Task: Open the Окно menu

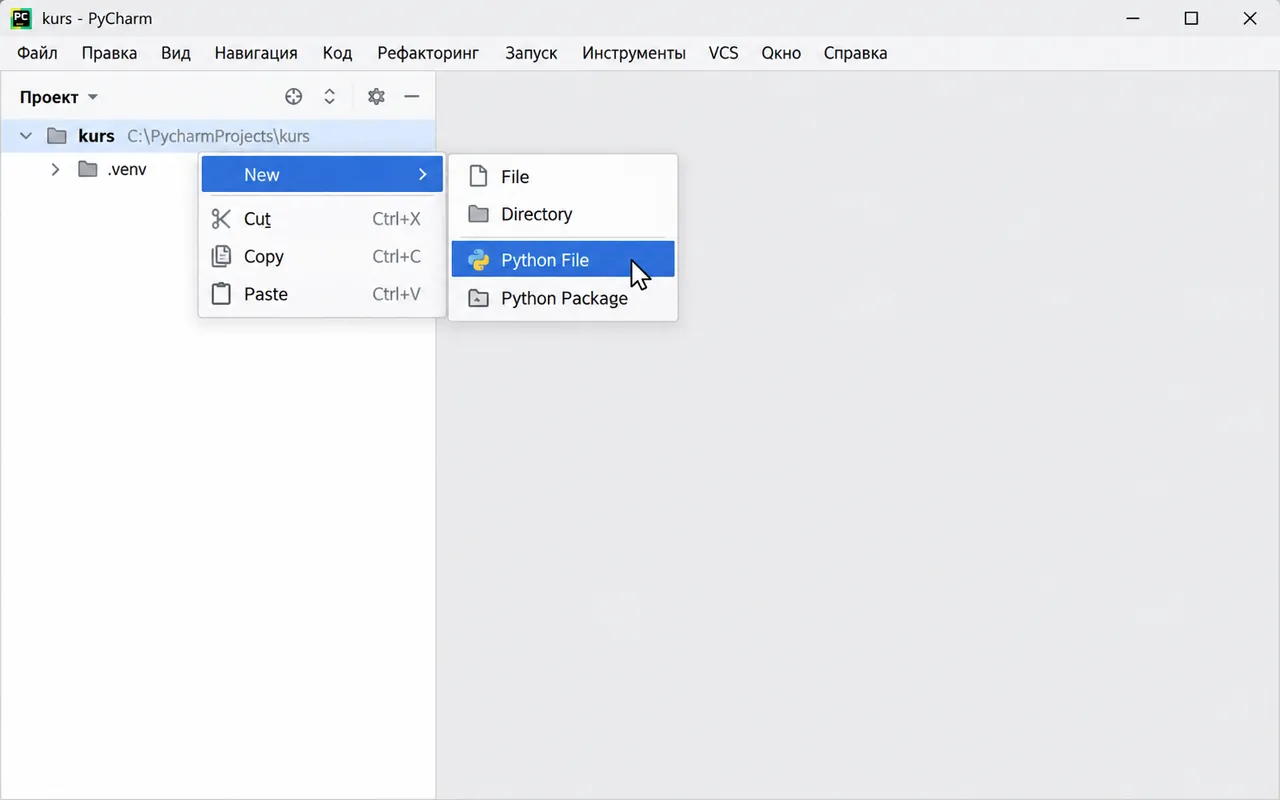Action: (781, 53)
